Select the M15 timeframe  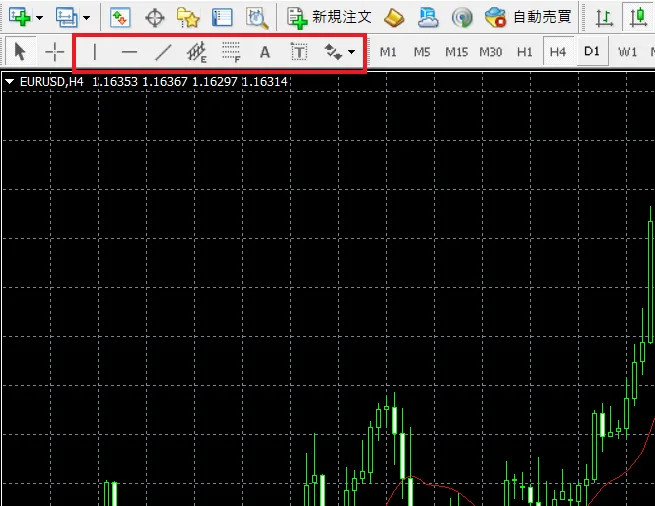[x=456, y=52]
